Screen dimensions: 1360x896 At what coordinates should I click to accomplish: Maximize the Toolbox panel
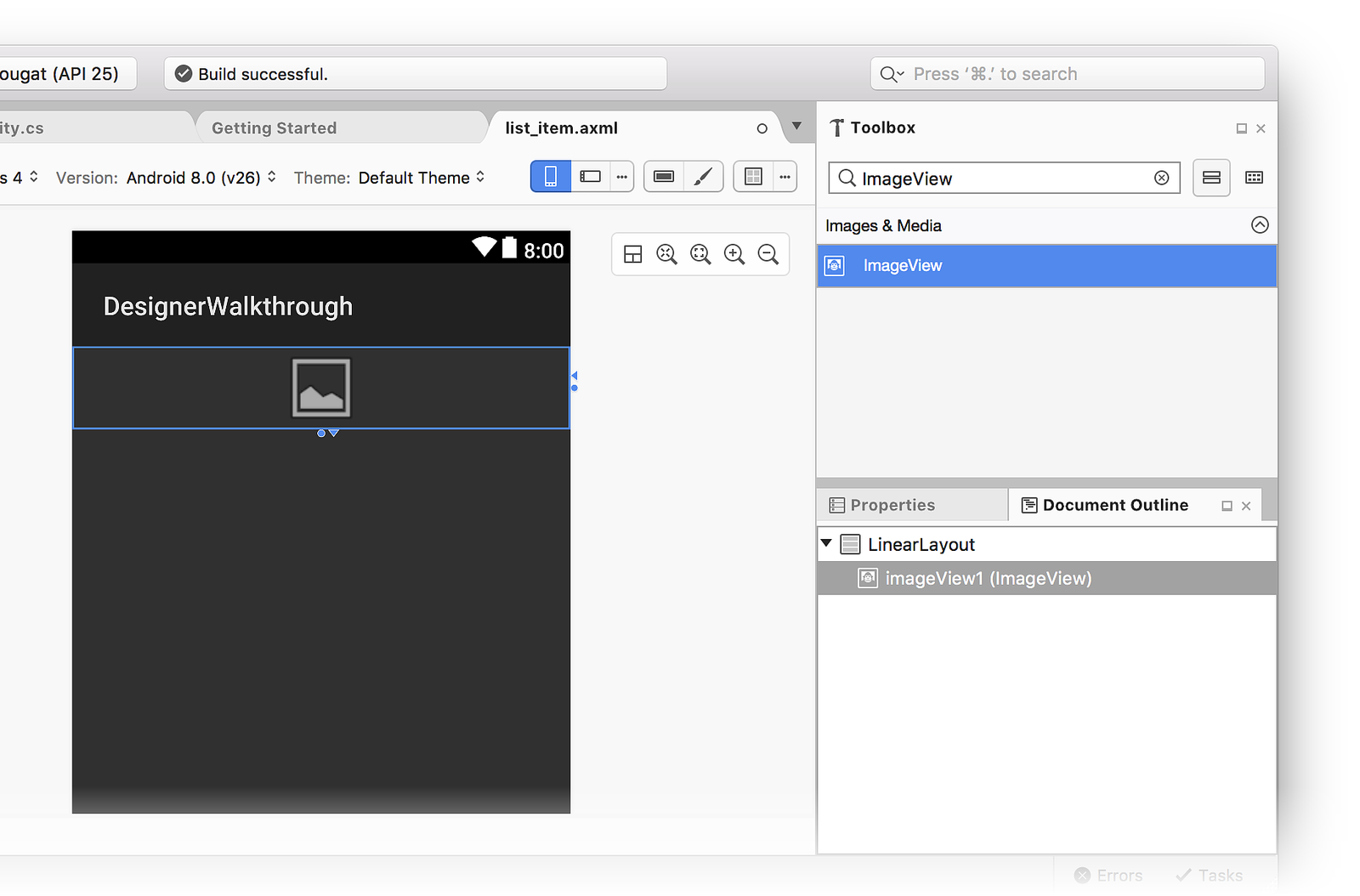(x=1241, y=128)
